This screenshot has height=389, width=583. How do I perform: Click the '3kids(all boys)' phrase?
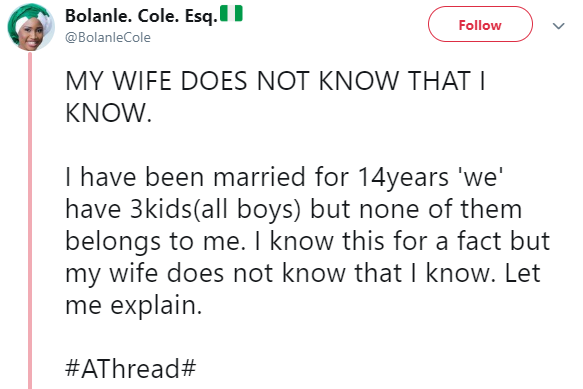(215, 209)
